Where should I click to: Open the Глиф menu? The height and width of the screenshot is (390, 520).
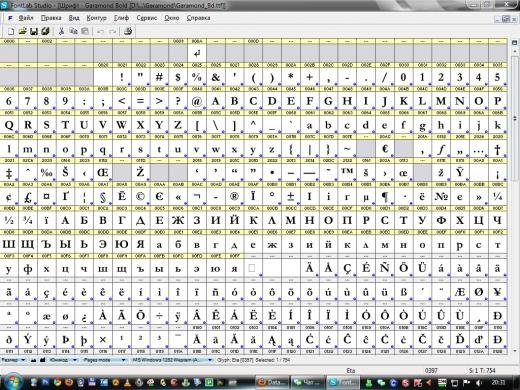121,18
